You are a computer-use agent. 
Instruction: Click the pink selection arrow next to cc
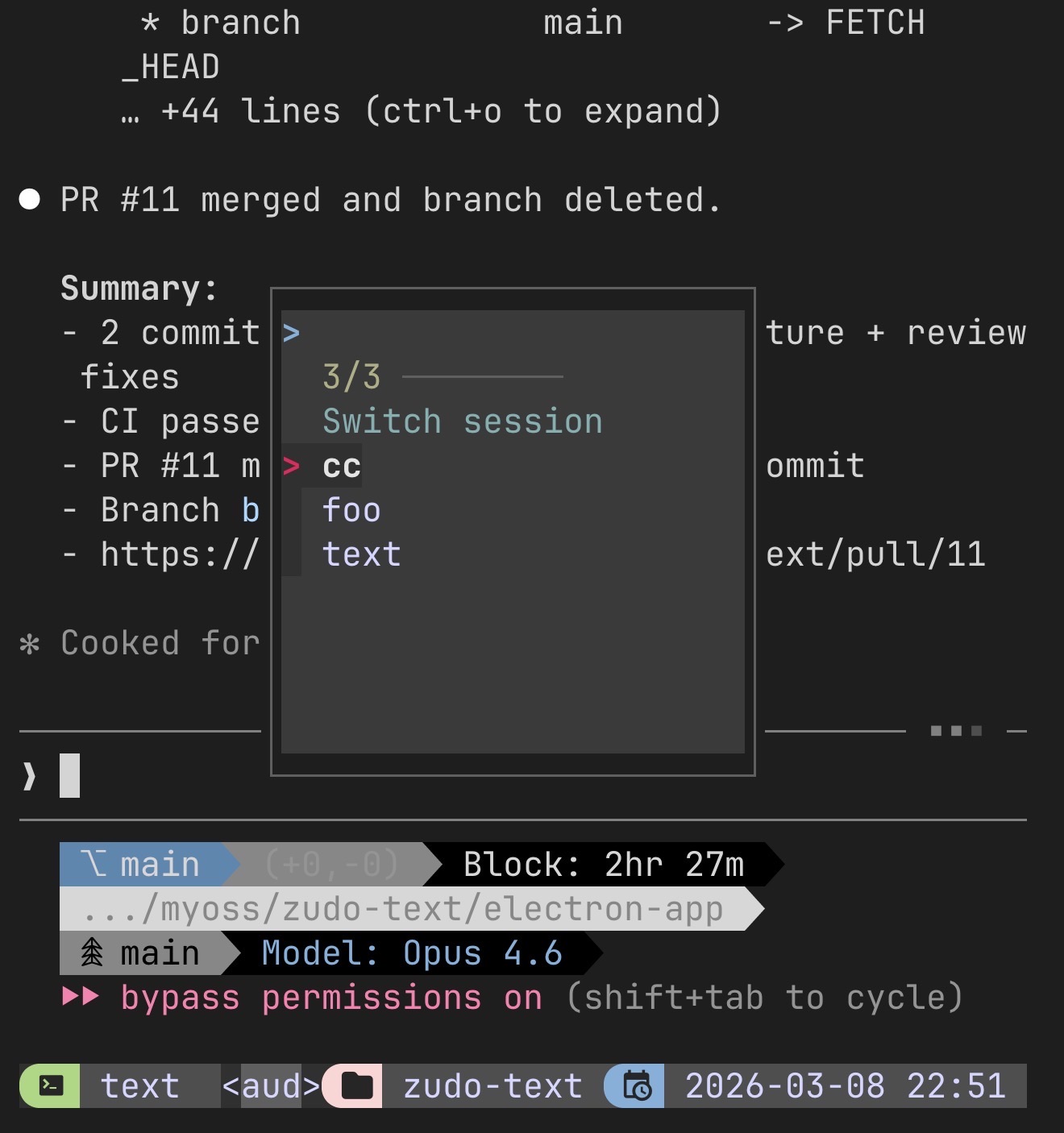tap(292, 466)
